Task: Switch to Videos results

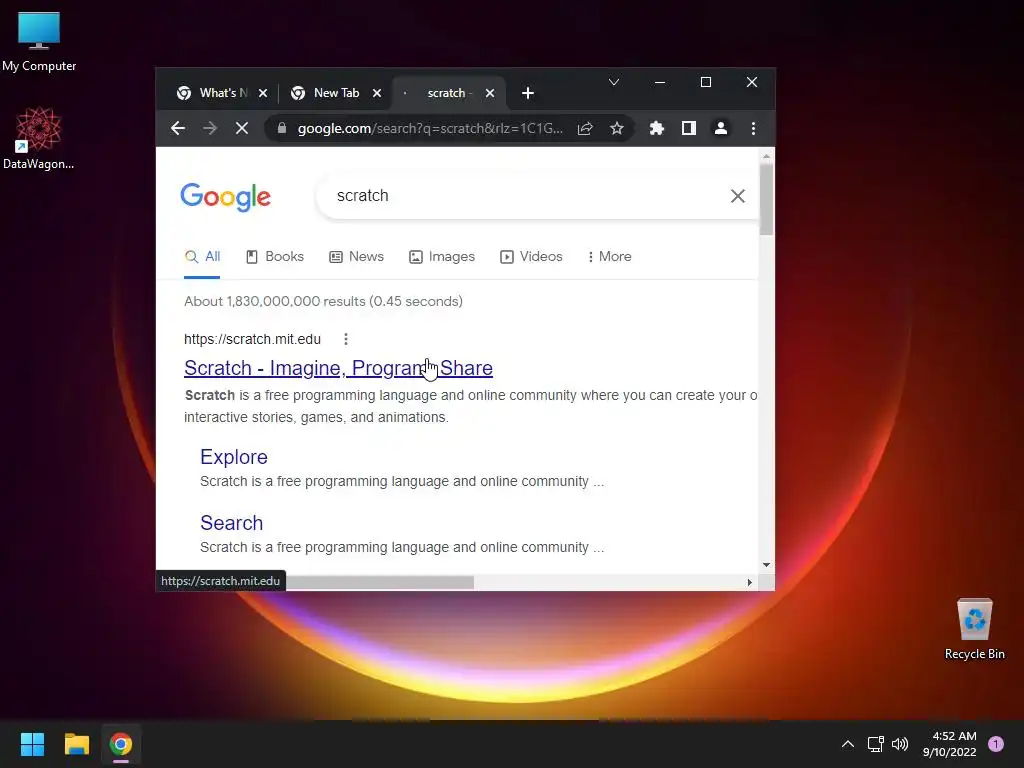Action: (531, 257)
